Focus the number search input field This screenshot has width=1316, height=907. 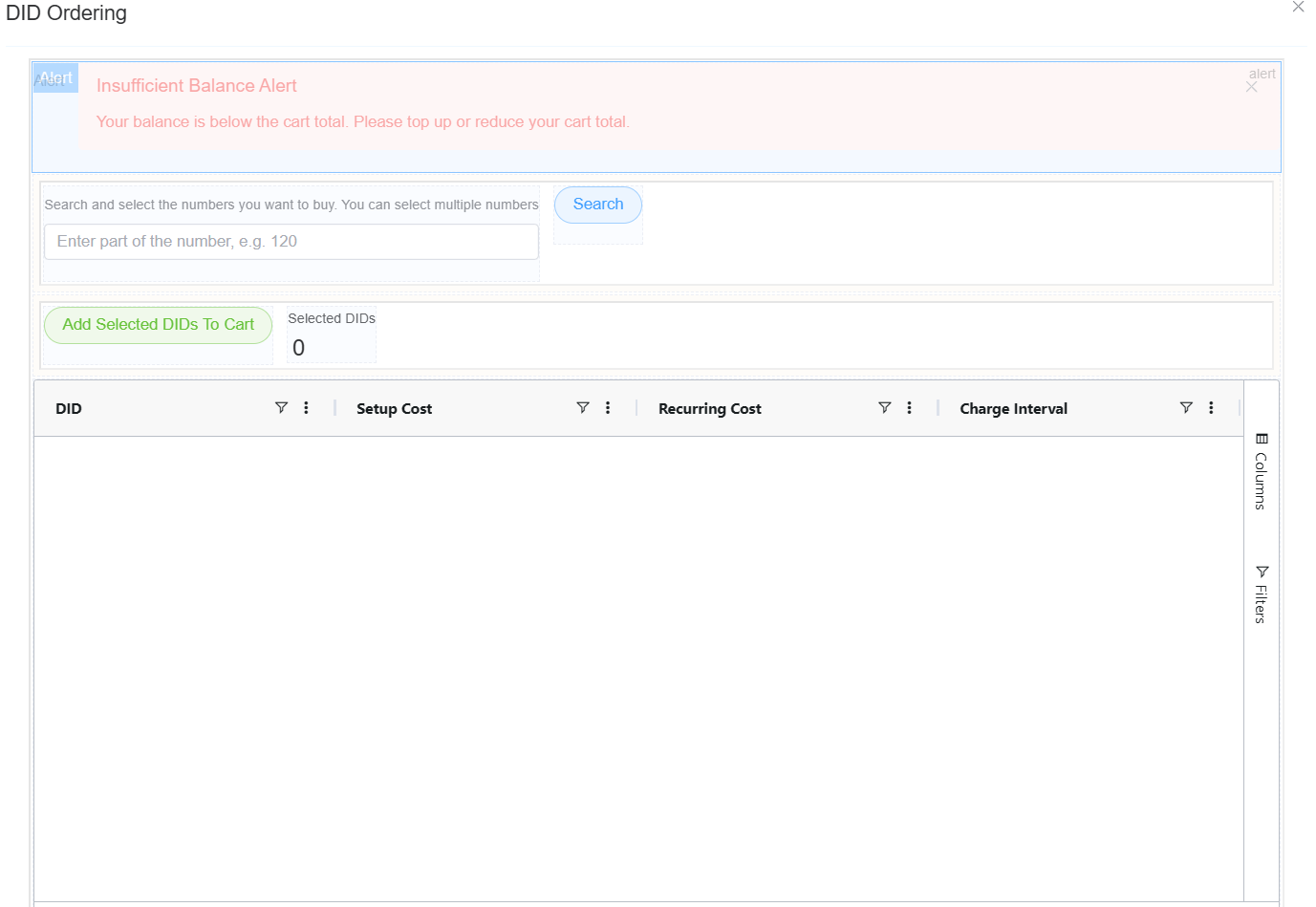coord(291,242)
